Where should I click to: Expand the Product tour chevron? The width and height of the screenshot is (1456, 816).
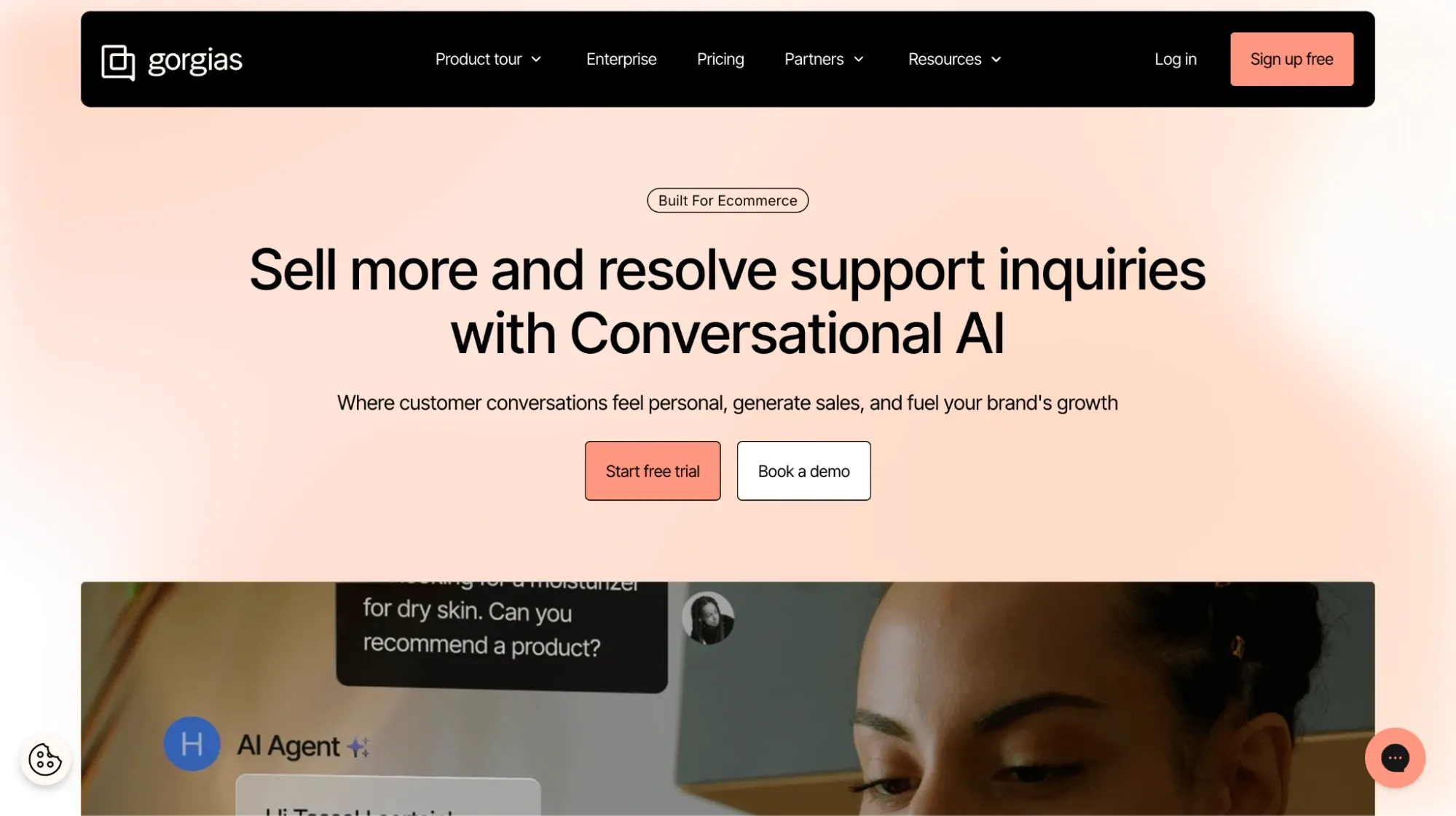(536, 60)
